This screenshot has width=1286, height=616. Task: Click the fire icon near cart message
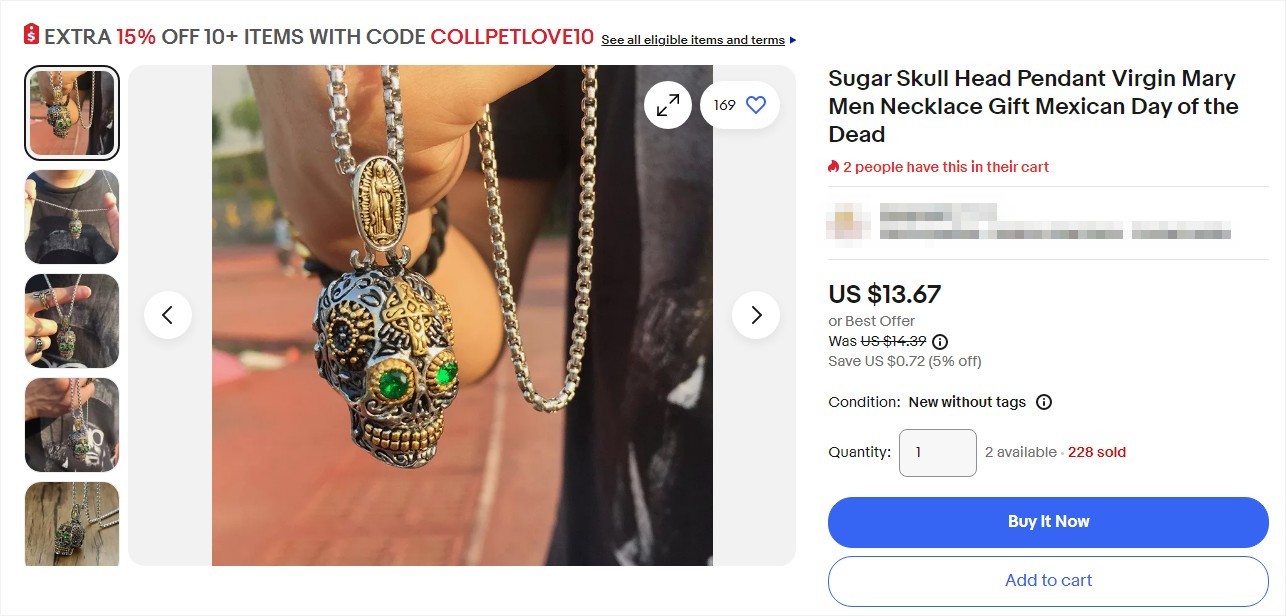click(832, 166)
